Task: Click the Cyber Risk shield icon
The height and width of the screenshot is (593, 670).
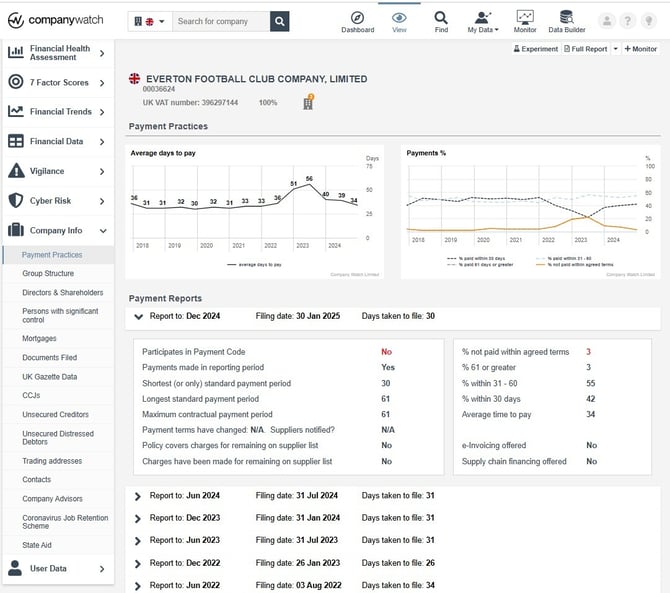Action: tap(16, 200)
